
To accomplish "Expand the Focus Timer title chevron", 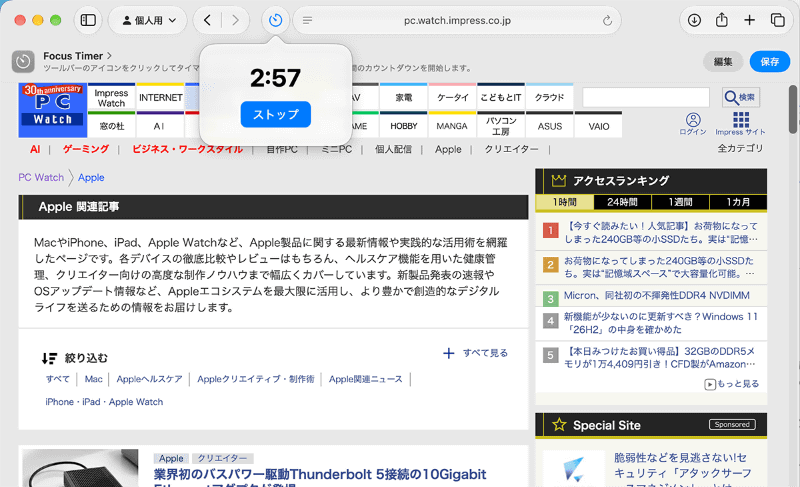I will tap(109, 56).
